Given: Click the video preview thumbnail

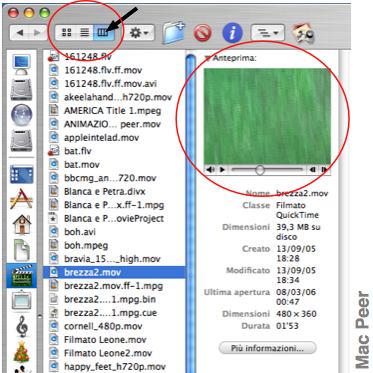Looking at the screenshot, I should 267,116.
